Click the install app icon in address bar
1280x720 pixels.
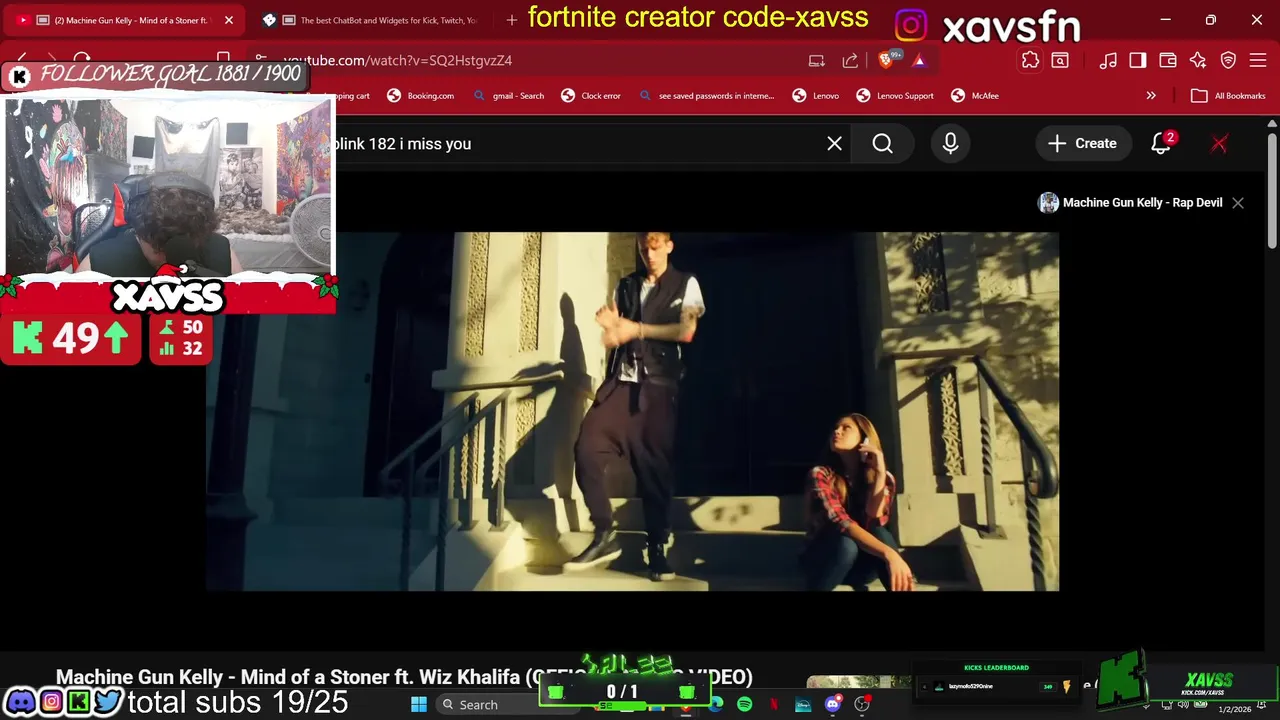point(817,60)
